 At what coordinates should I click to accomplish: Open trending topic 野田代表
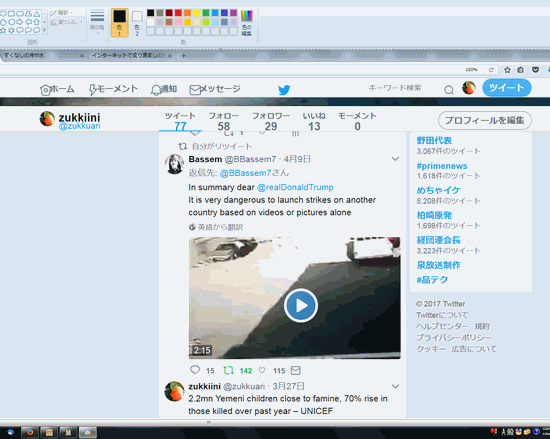coord(434,141)
